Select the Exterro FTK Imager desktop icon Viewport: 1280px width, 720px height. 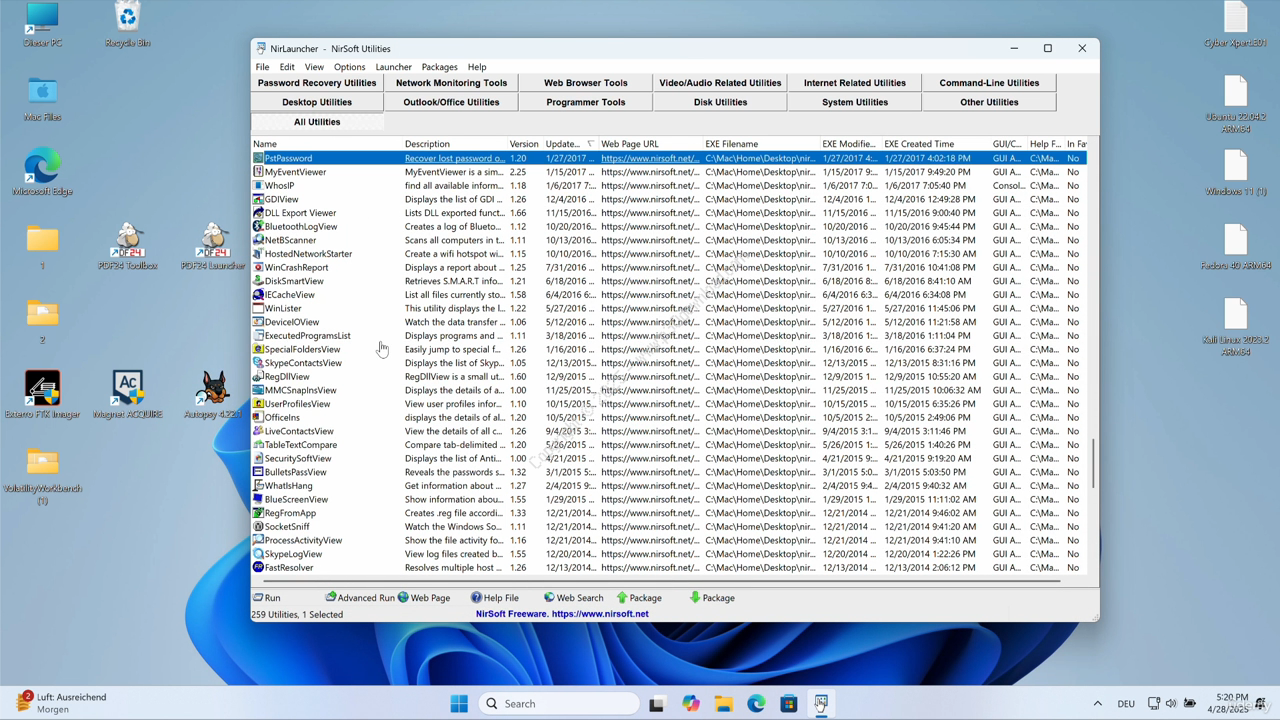point(42,394)
